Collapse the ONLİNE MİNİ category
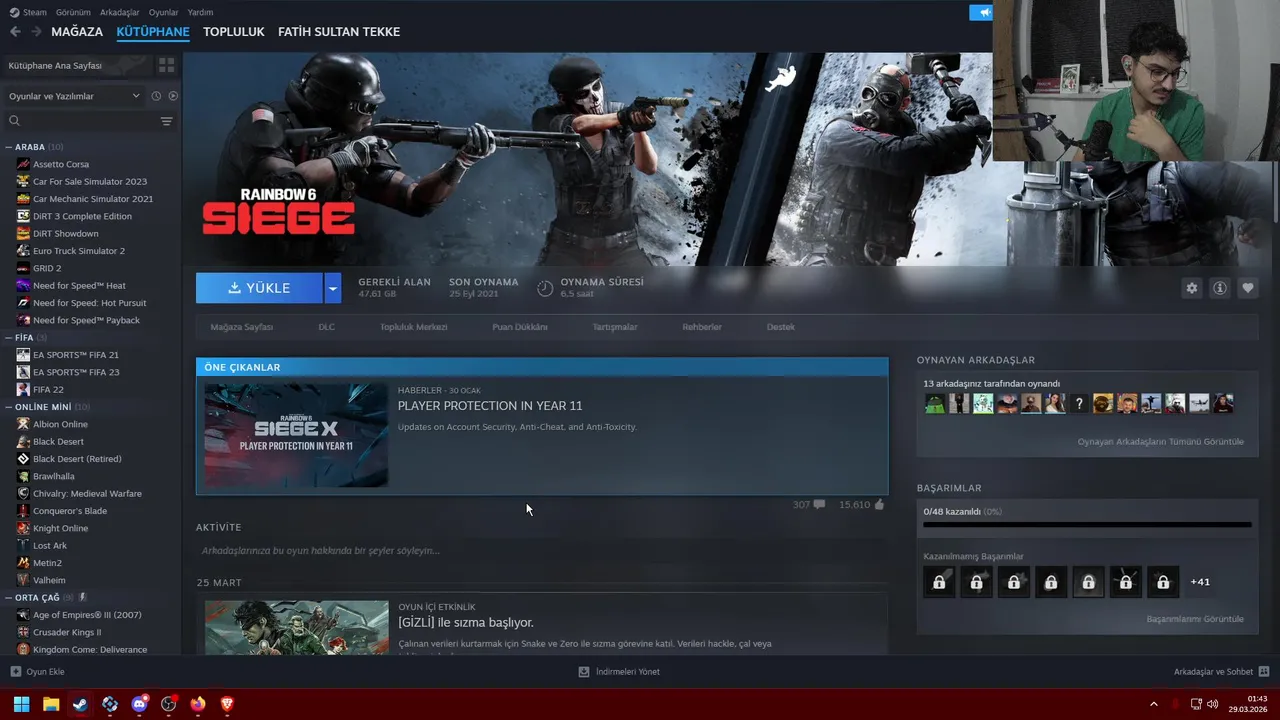This screenshot has width=1280, height=720. [9, 407]
